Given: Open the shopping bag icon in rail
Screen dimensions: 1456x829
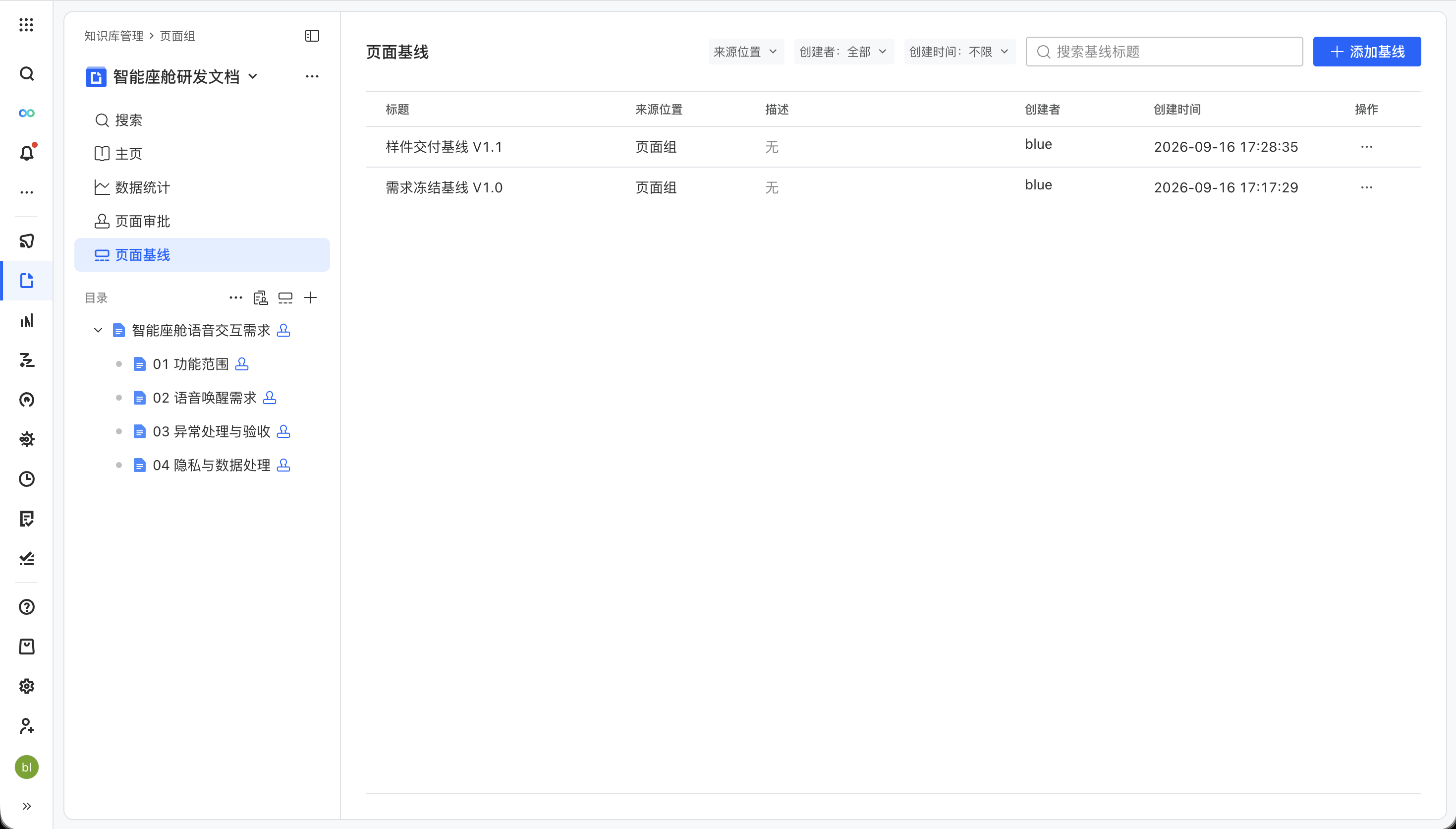Looking at the screenshot, I should tap(27, 646).
